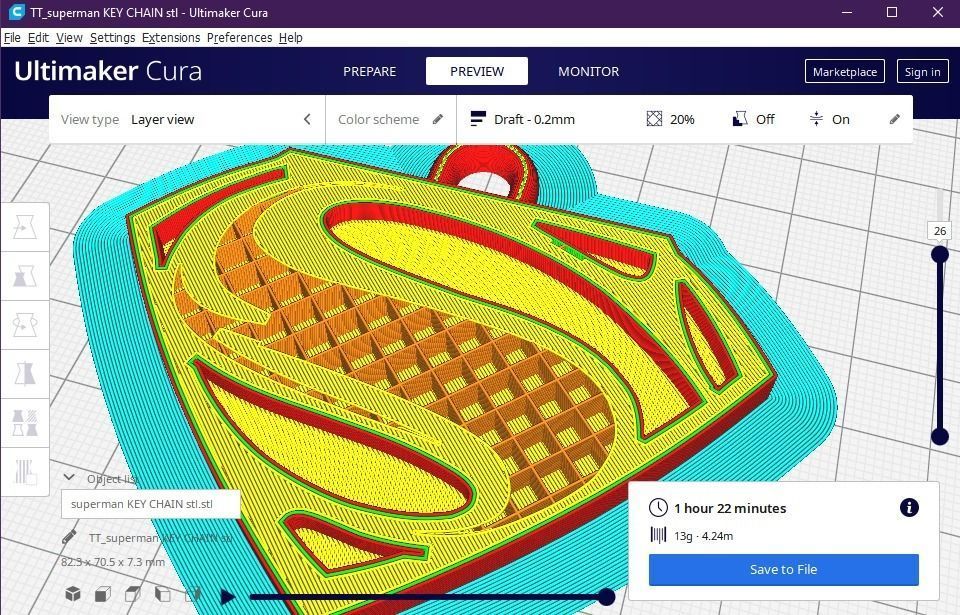Click the Draft profile layers icon
Screen dimensions: 960x615
pos(478,118)
